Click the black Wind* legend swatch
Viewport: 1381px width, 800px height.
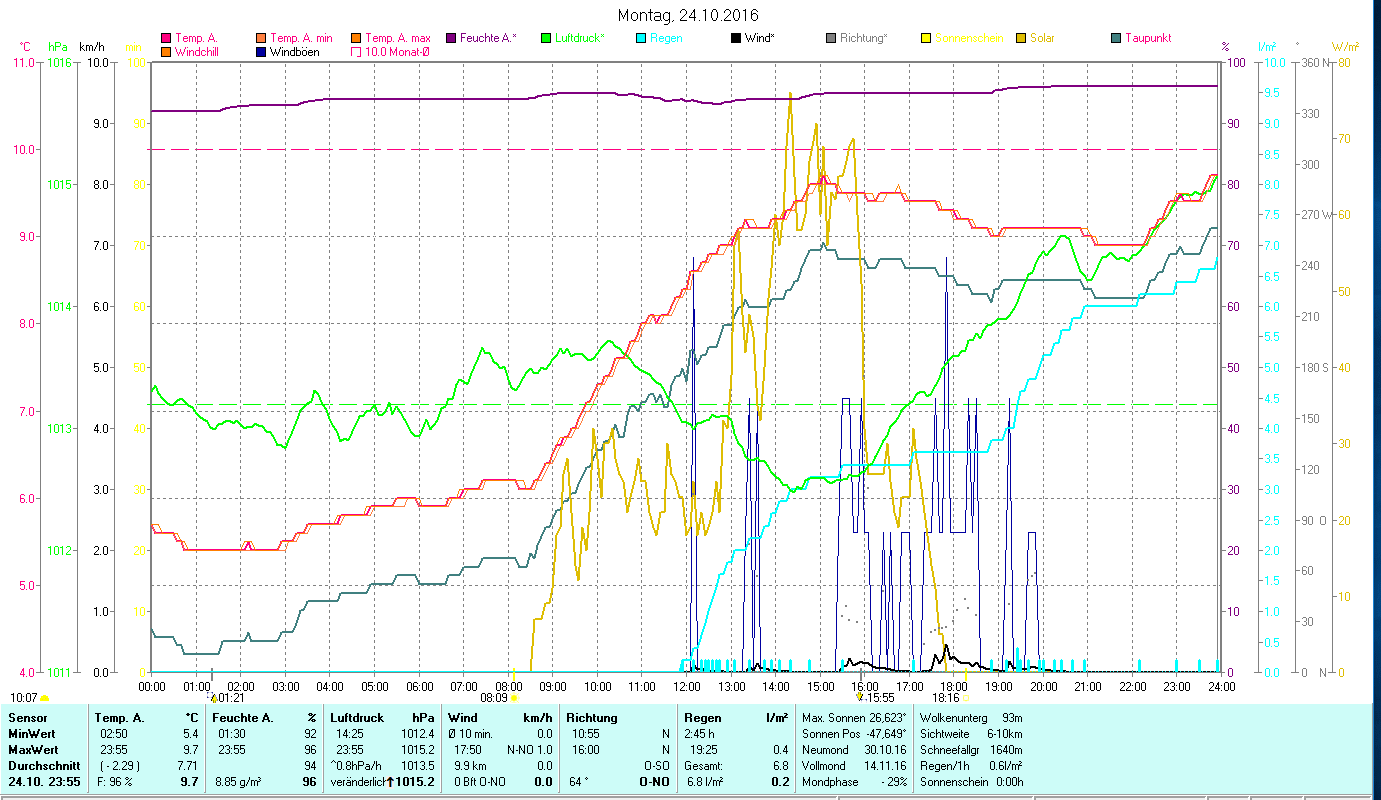pyautogui.click(x=735, y=38)
